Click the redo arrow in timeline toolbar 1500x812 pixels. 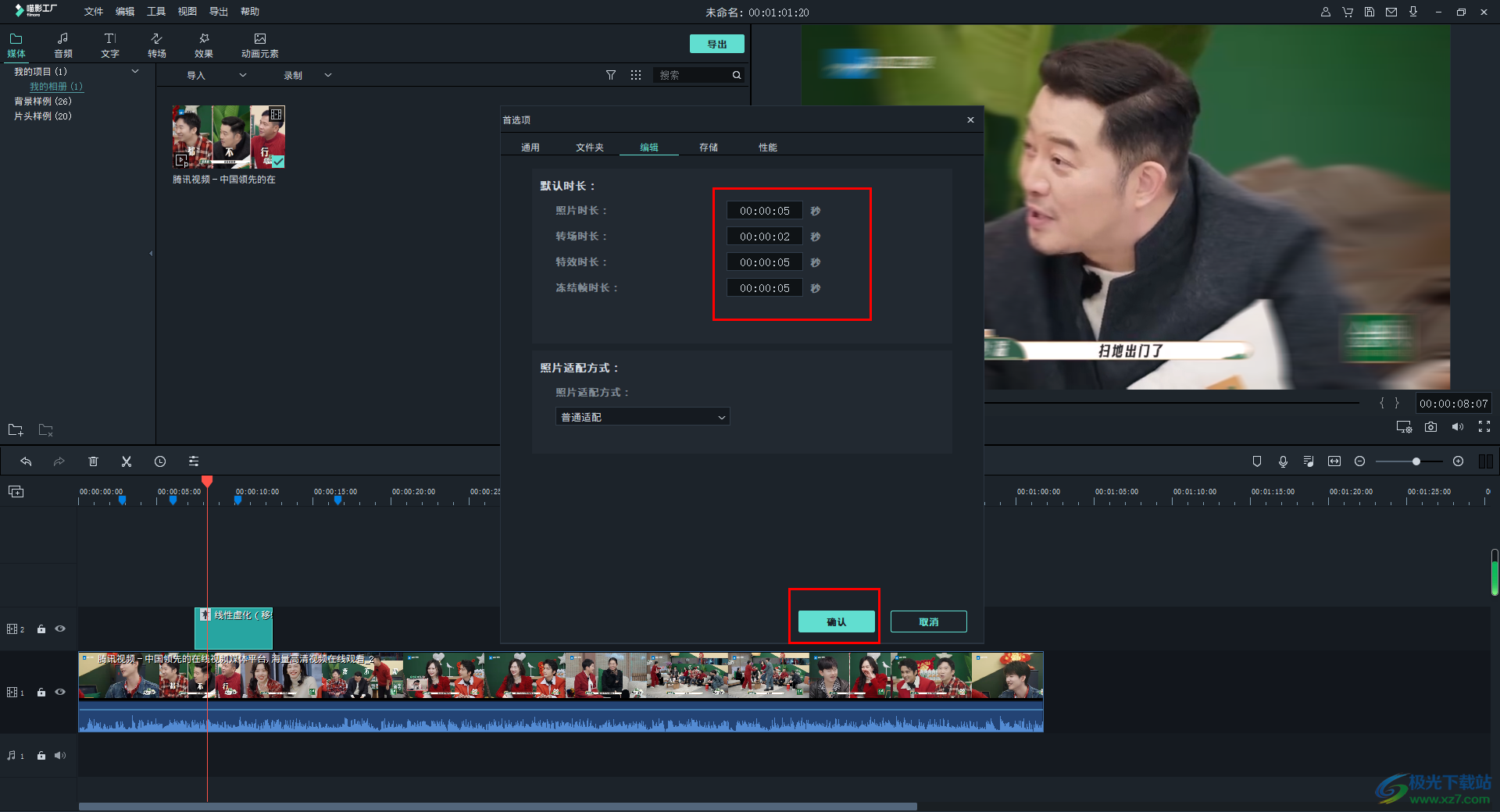pyautogui.click(x=59, y=461)
